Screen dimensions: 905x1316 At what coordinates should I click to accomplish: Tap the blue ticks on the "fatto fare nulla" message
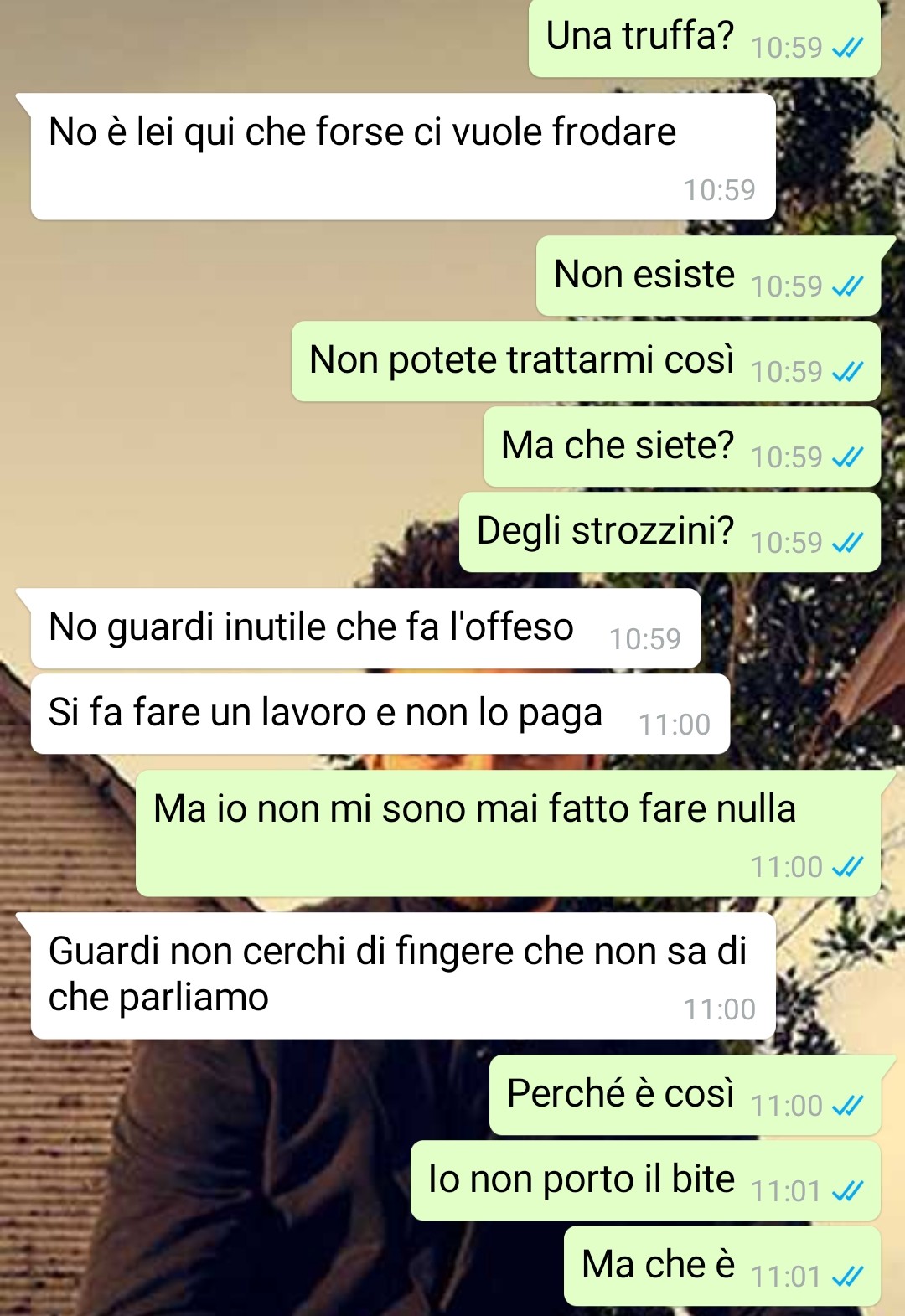pyautogui.click(x=847, y=868)
